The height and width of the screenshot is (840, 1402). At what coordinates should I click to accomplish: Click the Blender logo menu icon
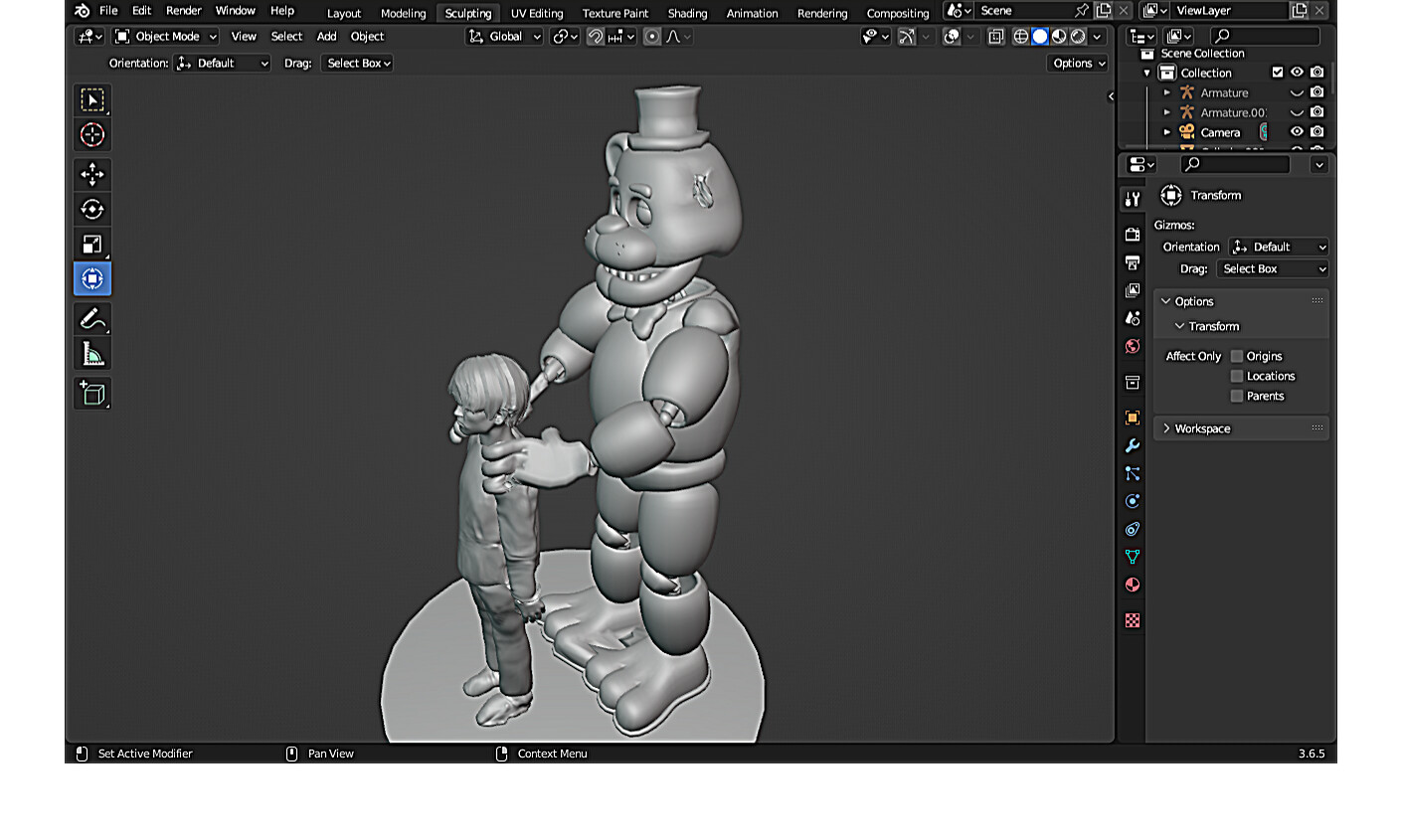point(82,11)
